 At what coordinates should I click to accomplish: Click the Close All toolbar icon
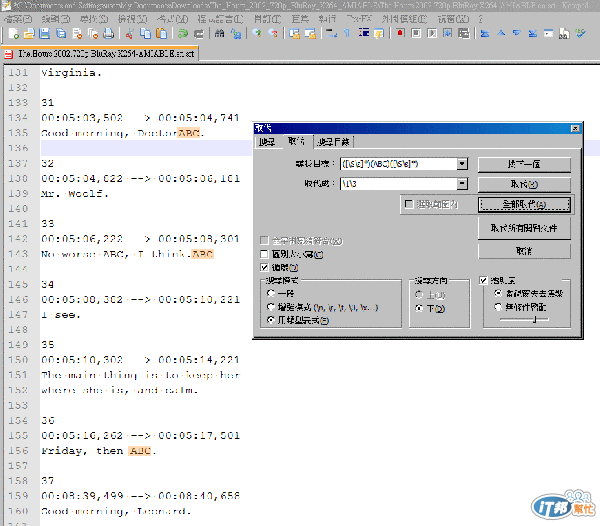[x=93, y=34]
